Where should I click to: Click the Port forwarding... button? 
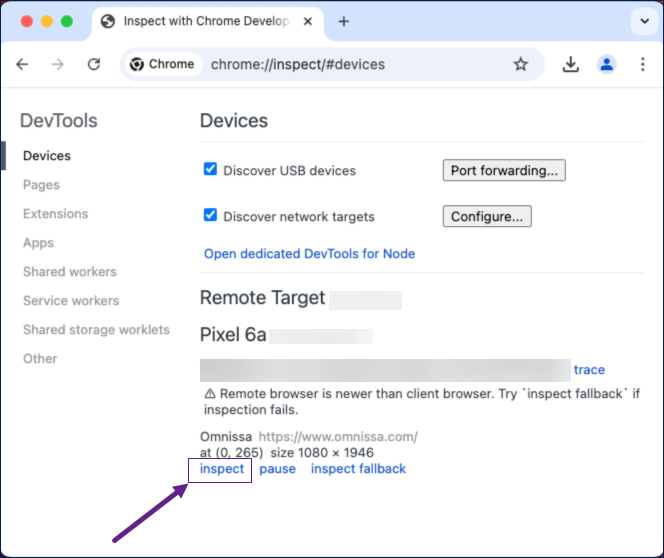pyautogui.click(x=504, y=170)
